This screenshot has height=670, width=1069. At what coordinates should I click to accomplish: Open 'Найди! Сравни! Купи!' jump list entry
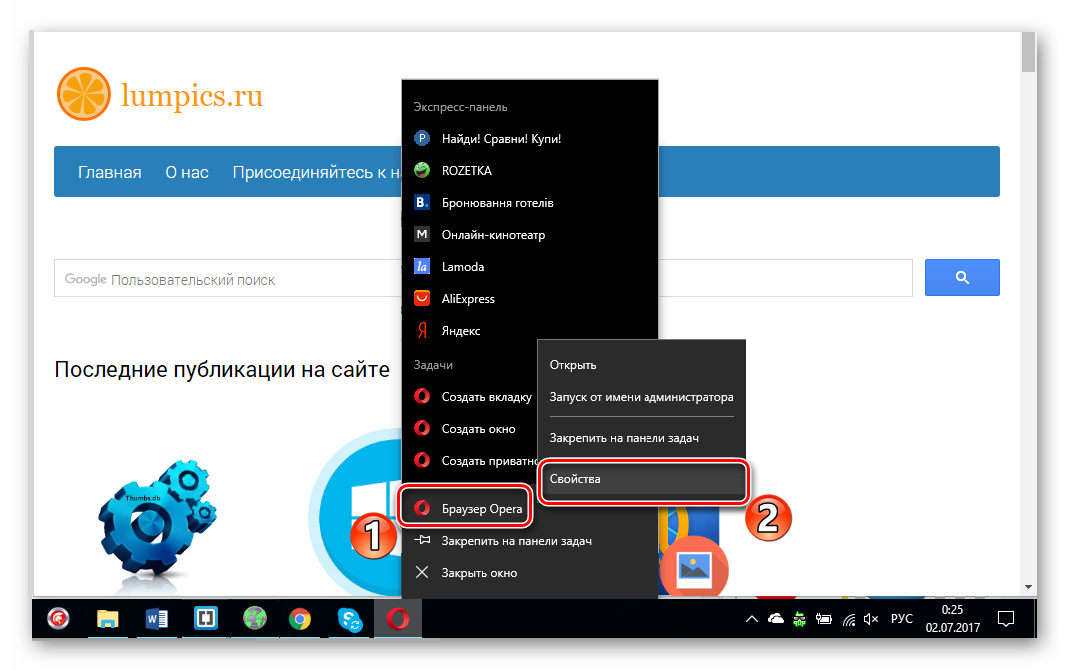(x=530, y=138)
